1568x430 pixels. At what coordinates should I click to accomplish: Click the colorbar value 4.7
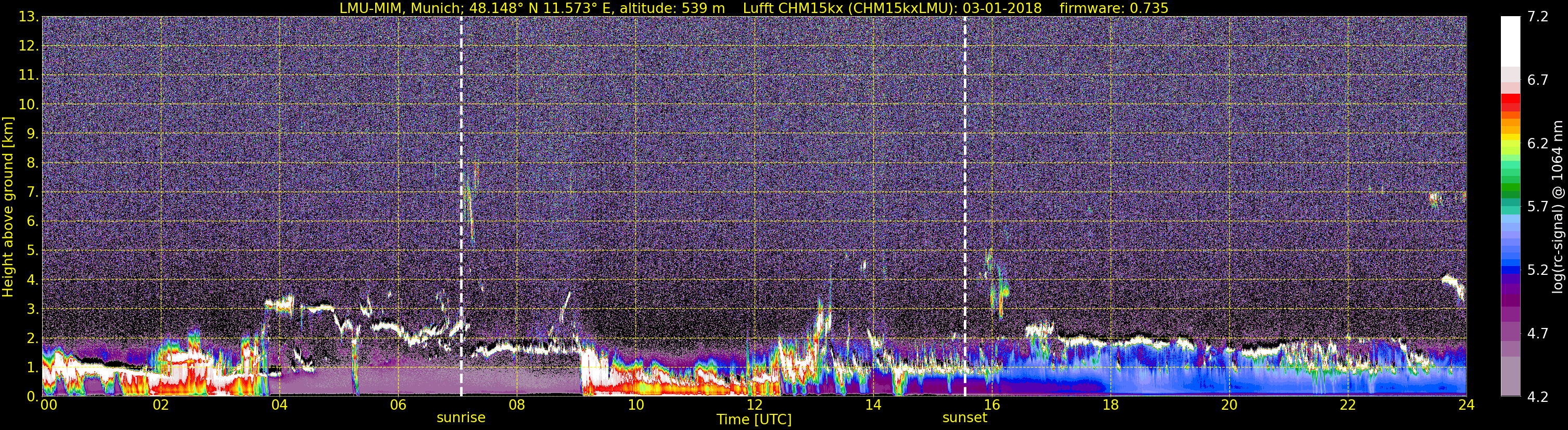(x=1538, y=333)
